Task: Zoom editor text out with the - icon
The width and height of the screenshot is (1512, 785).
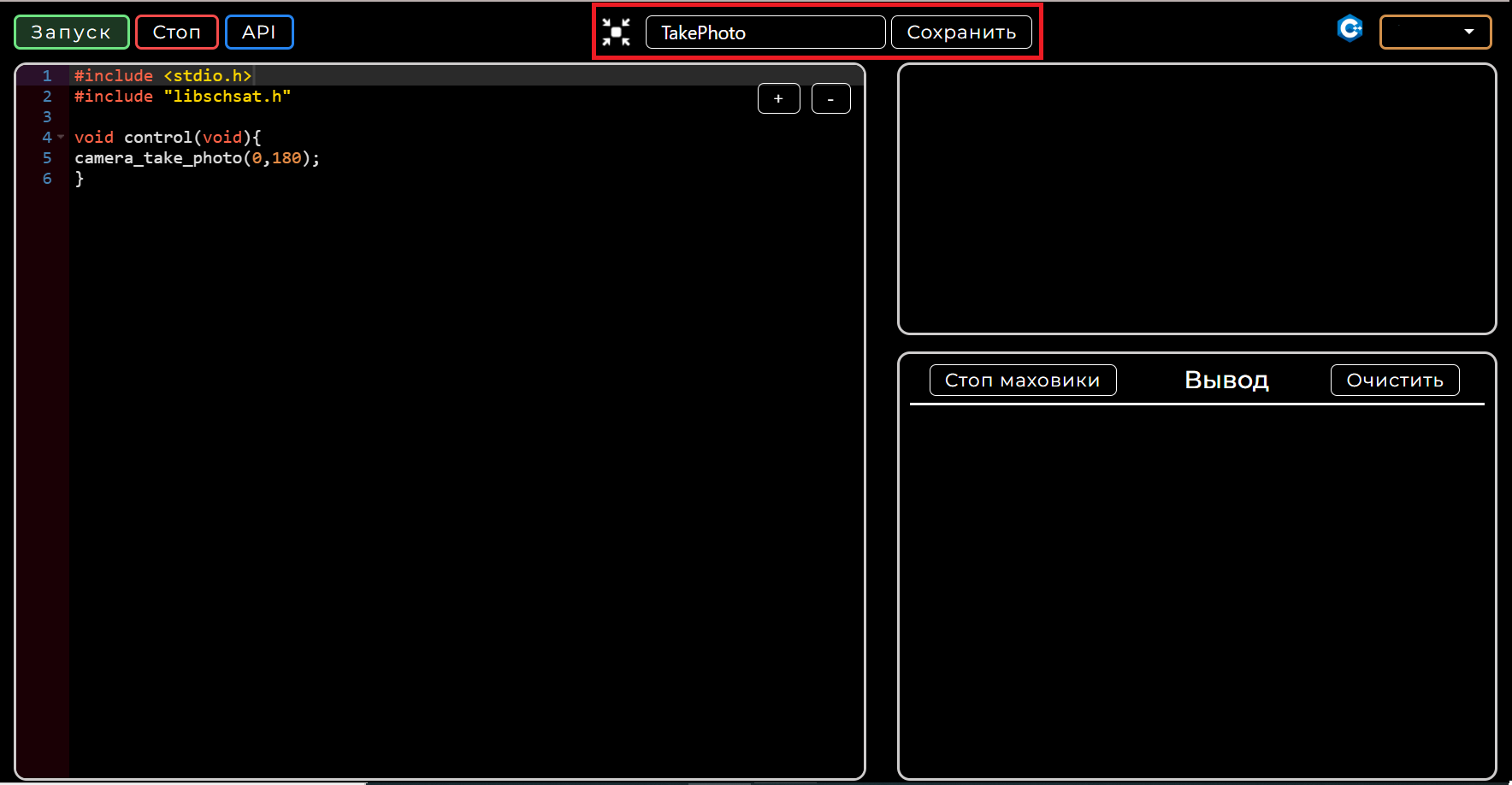Action: tap(830, 97)
